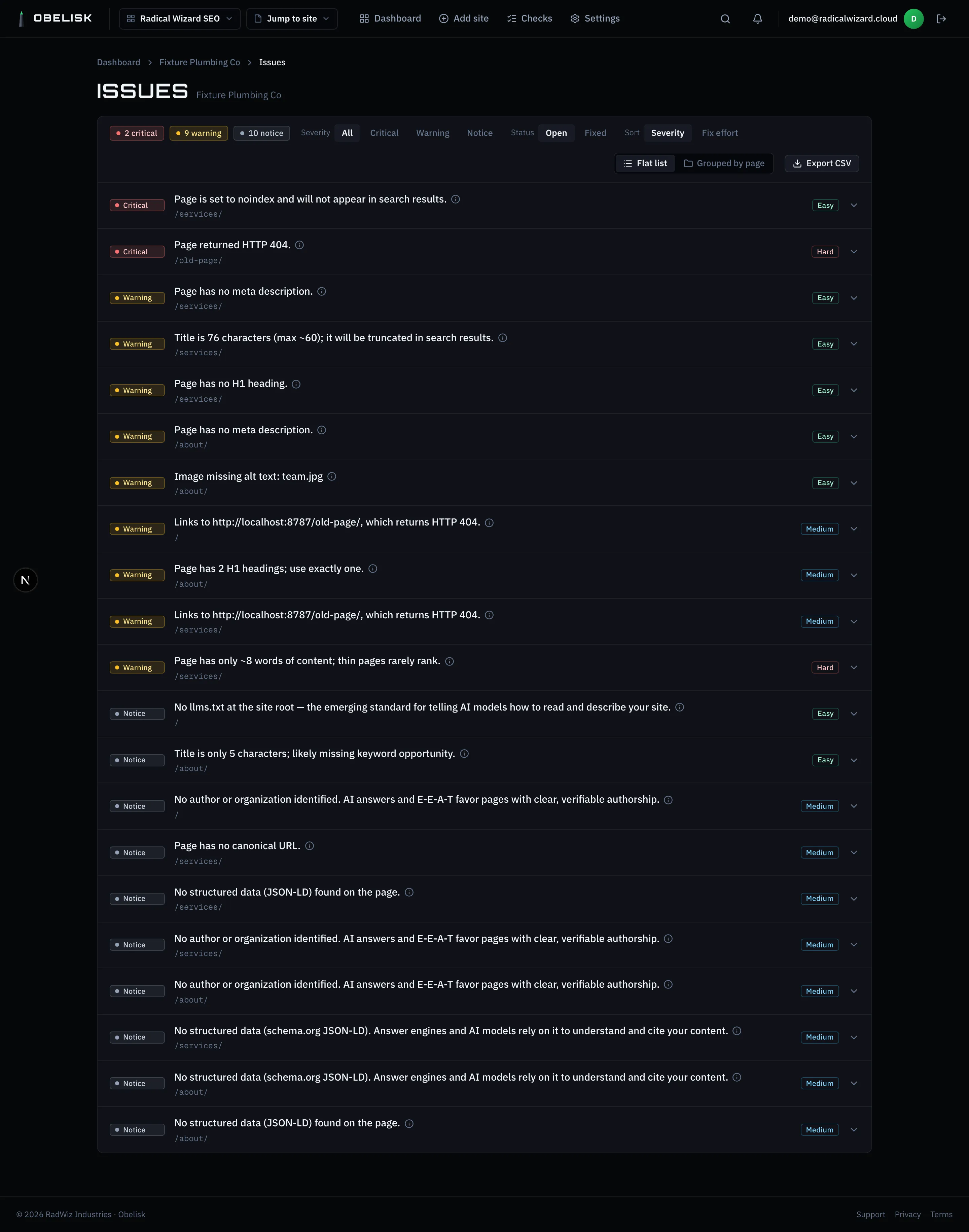The height and width of the screenshot is (1232, 969).
Task: Show Open status issues
Action: pos(556,133)
